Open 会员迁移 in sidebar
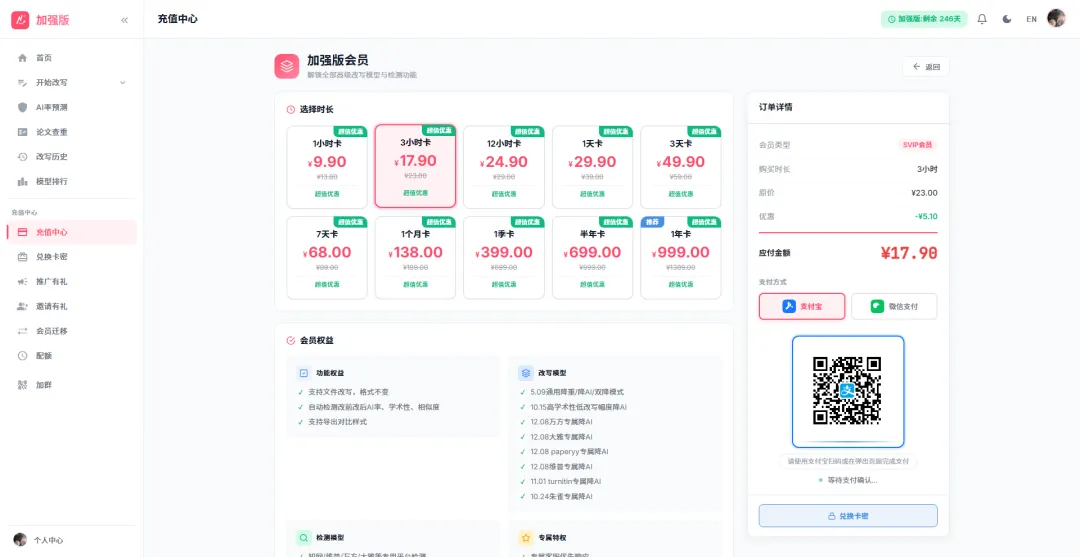The image size is (1080, 557). click(72, 331)
